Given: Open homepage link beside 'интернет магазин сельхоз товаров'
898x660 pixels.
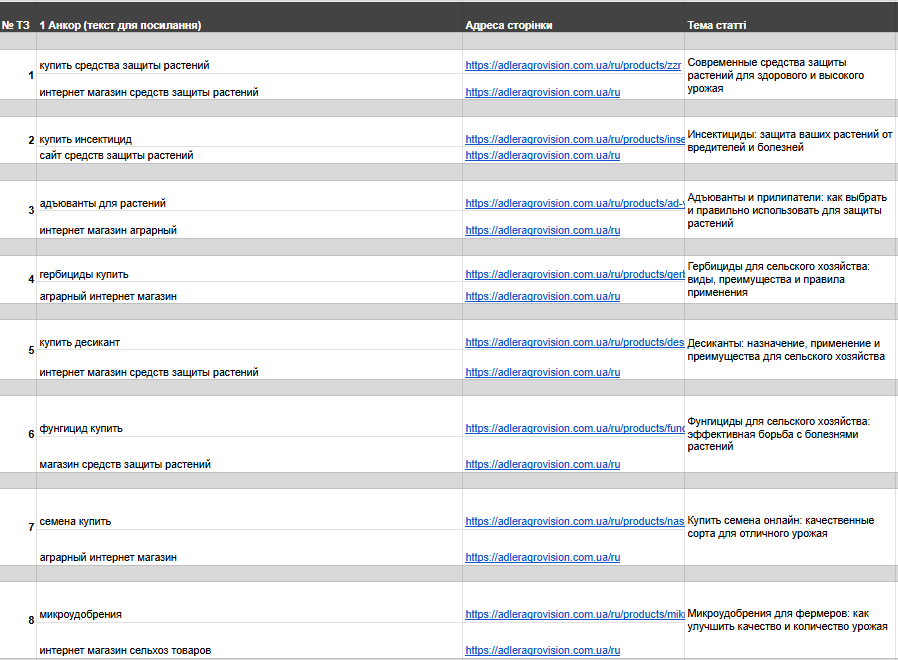Looking at the screenshot, I should pos(543,651).
